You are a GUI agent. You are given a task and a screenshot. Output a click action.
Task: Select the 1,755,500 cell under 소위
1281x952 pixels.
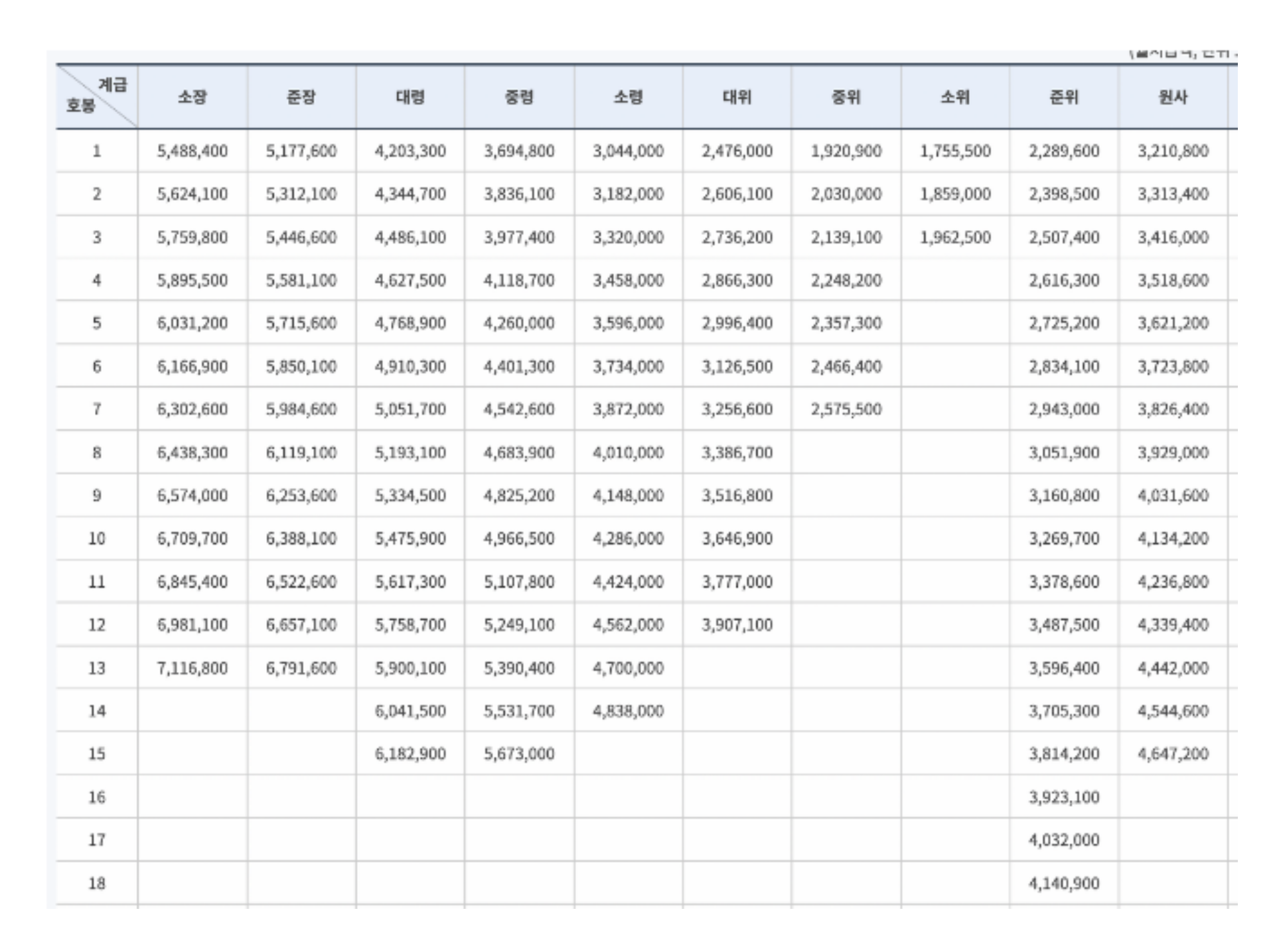click(x=955, y=151)
